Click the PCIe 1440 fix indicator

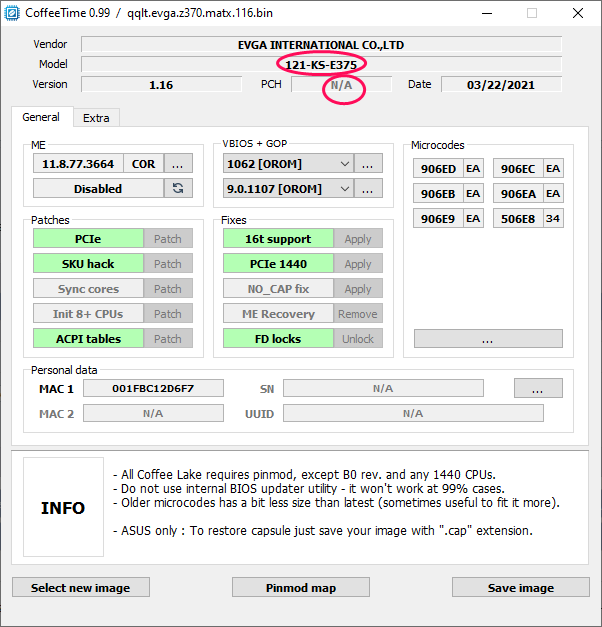[278, 264]
